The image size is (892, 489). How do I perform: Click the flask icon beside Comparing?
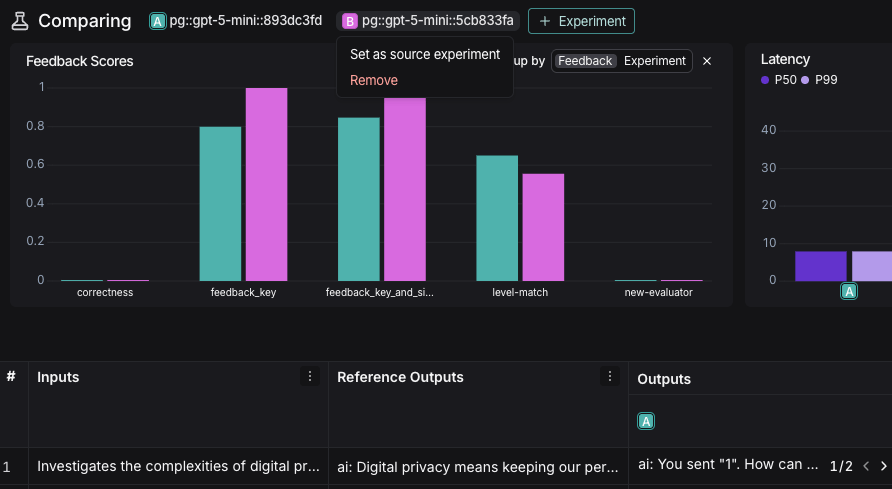[20, 21]
